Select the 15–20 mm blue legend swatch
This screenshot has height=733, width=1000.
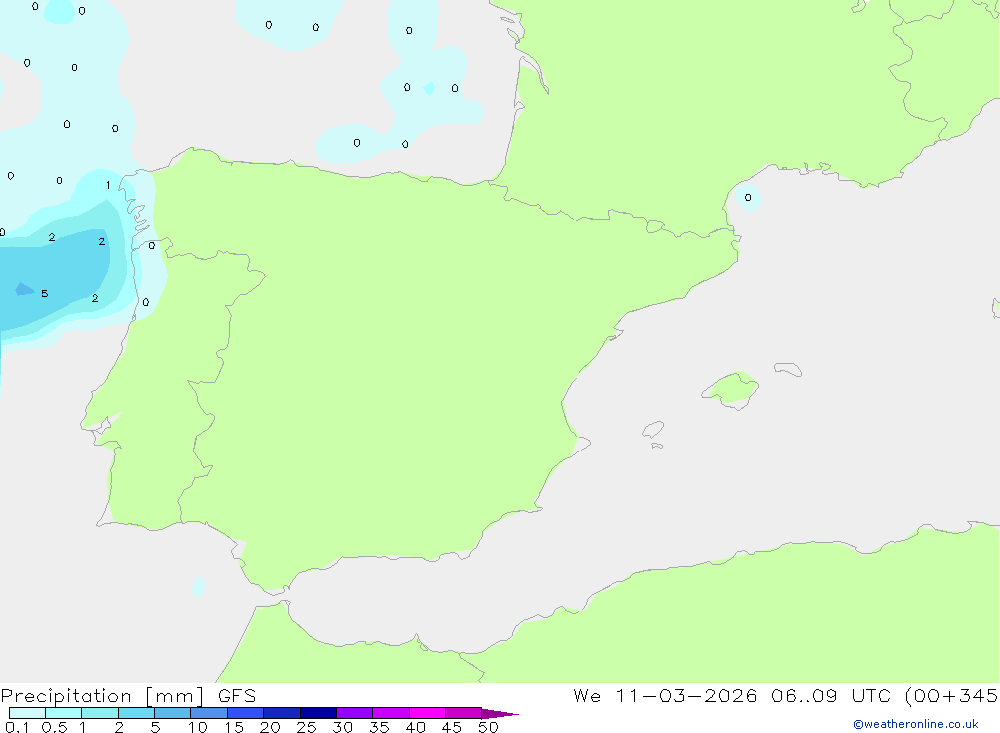pyautogui.click(x=246, y=713)
